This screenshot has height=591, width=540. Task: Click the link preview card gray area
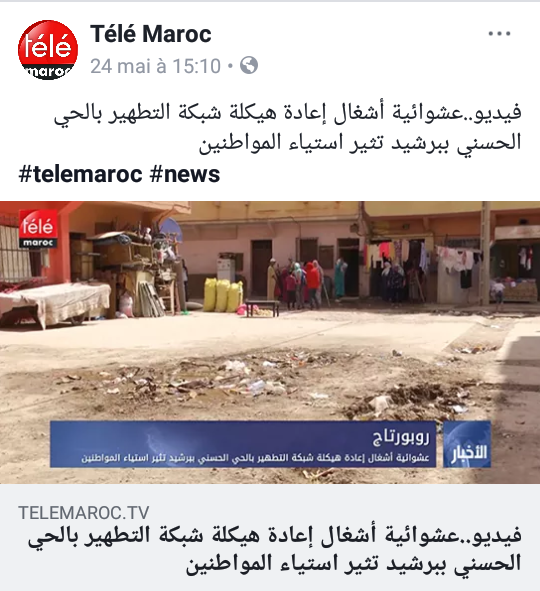click(270, 537)
